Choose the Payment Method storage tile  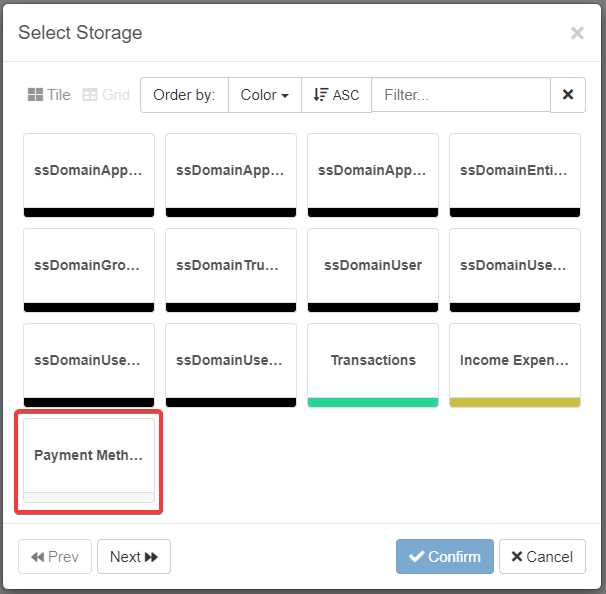[89, 455]
